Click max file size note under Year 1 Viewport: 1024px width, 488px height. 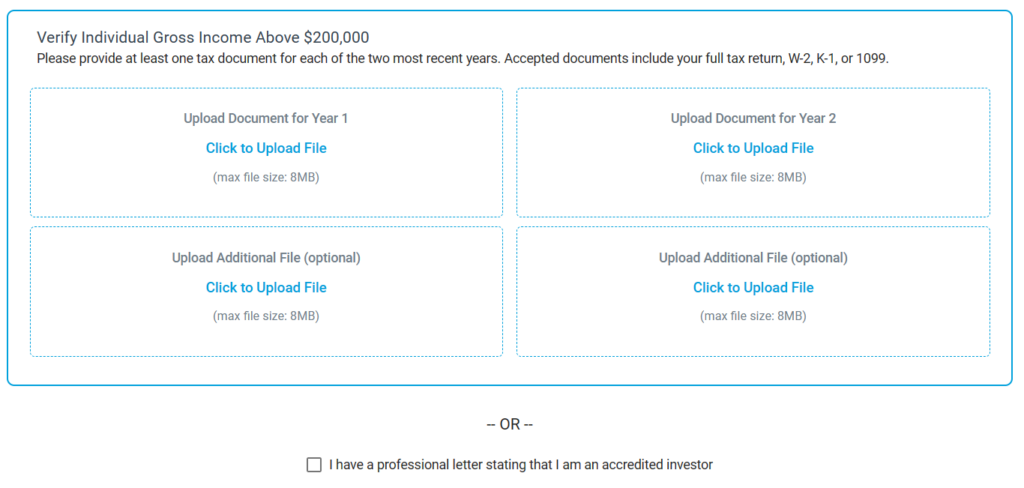pyautogui.click(x=266, y=177)
